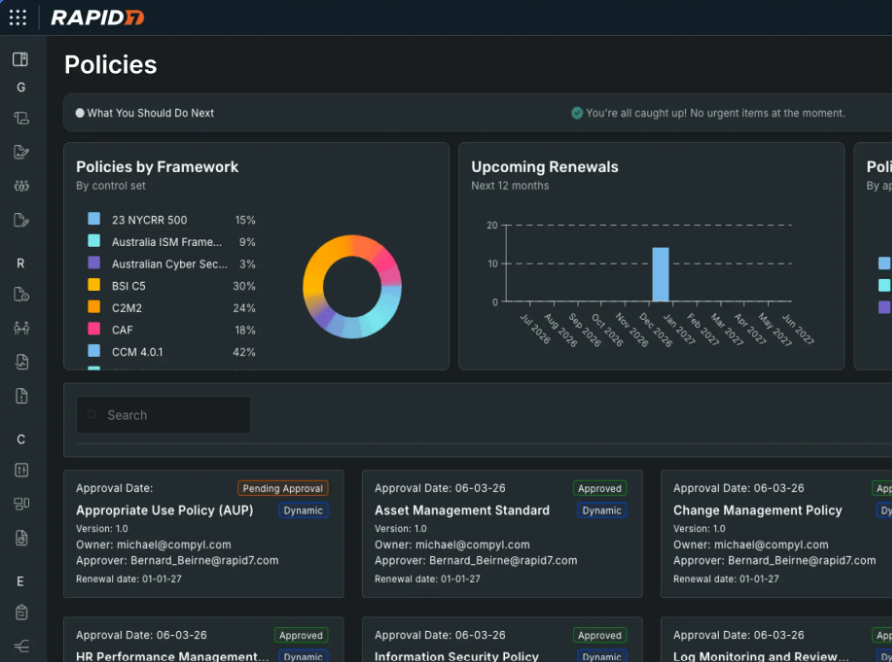
Task: Click the Policies page heading
Action: (110, 65)
